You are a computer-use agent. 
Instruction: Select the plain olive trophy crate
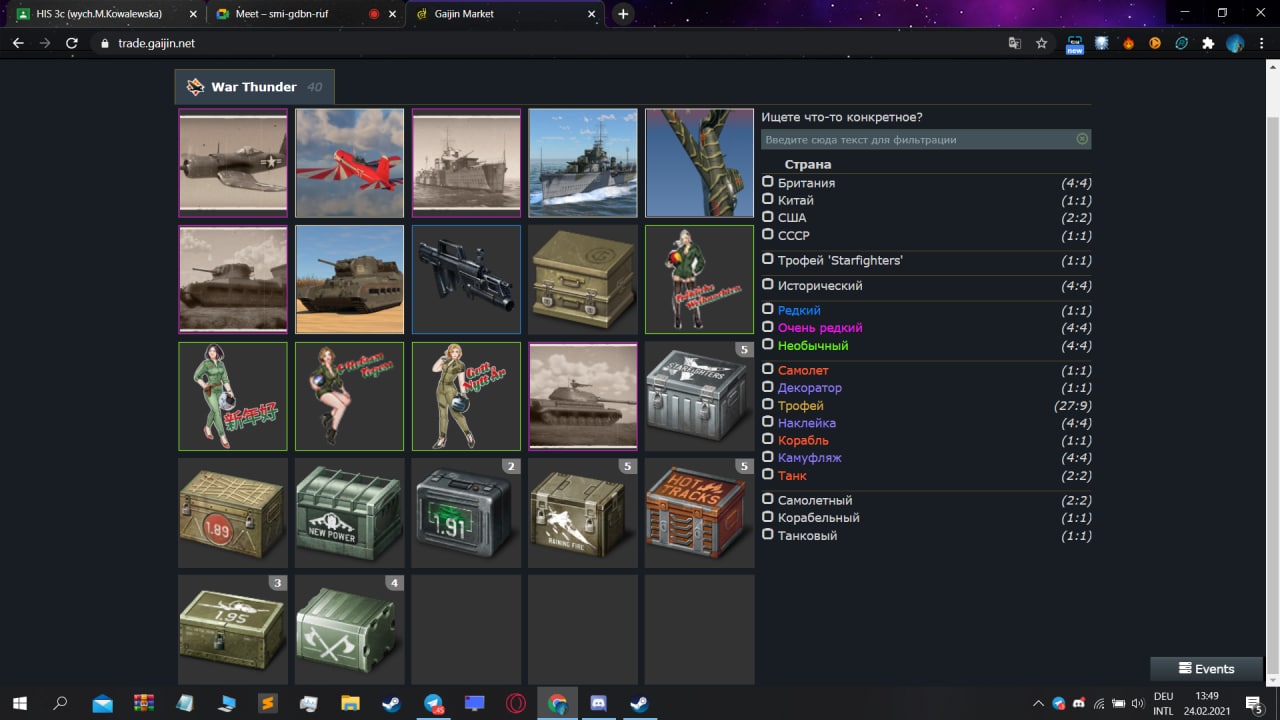583,279
